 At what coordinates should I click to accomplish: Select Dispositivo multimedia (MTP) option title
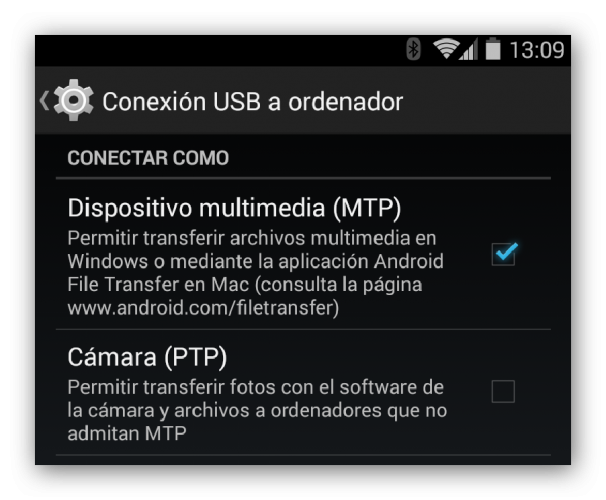[x=234, y=208]
